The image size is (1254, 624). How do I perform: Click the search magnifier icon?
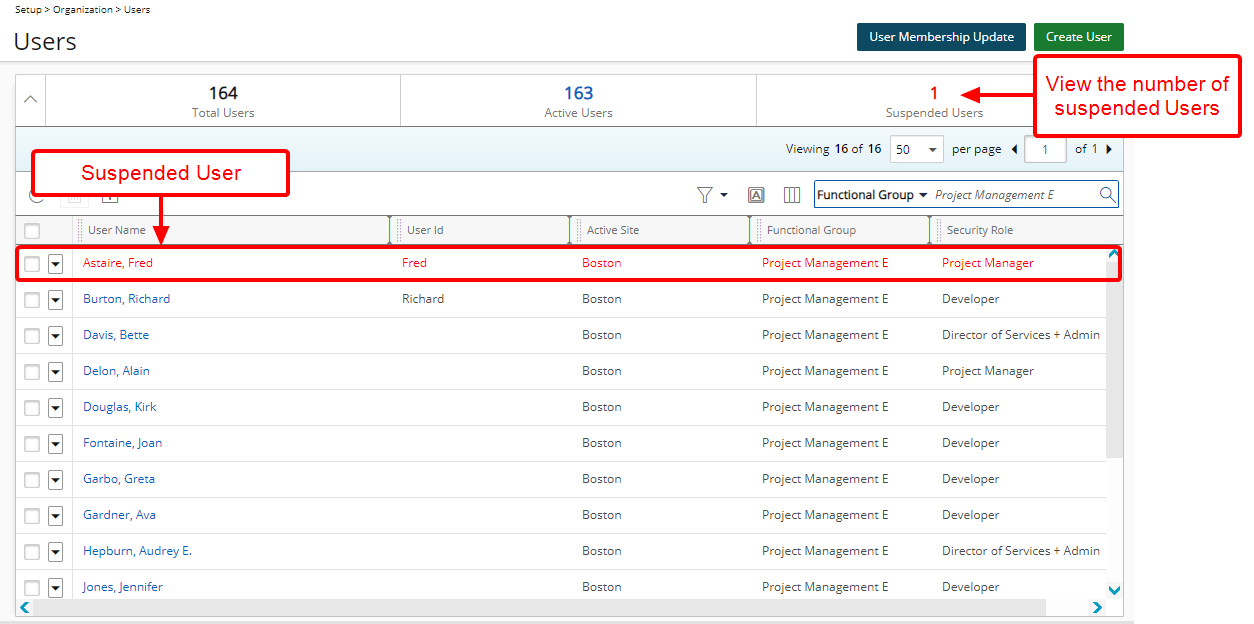[1107, 195]
